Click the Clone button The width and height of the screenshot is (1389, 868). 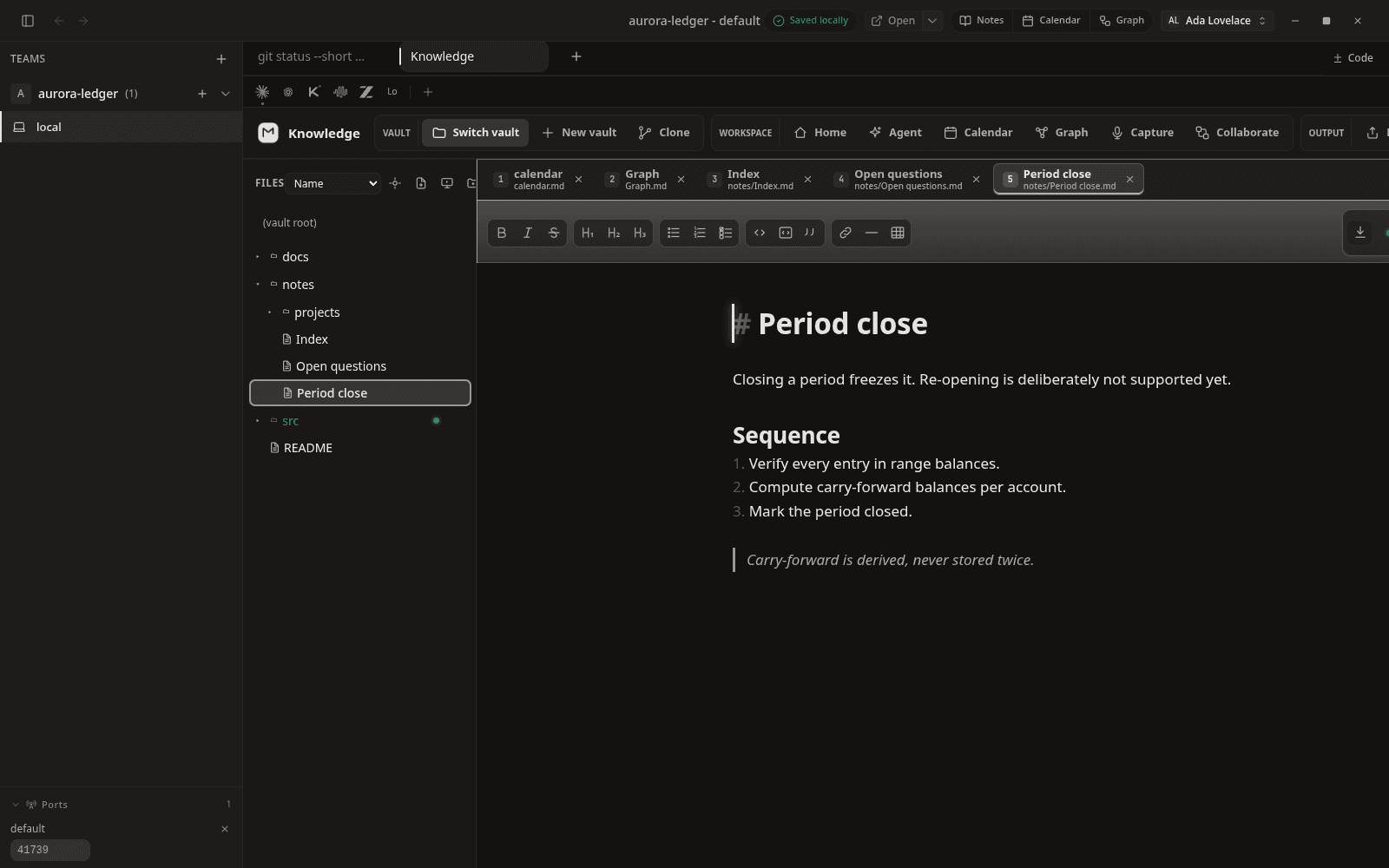tap(664, 133)
